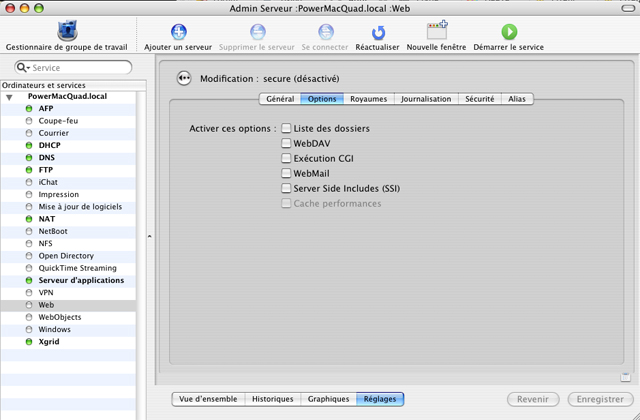Screen dimensions: 640x420
Task: Select the Réglages pane
Action: click(x=380, y=399)
